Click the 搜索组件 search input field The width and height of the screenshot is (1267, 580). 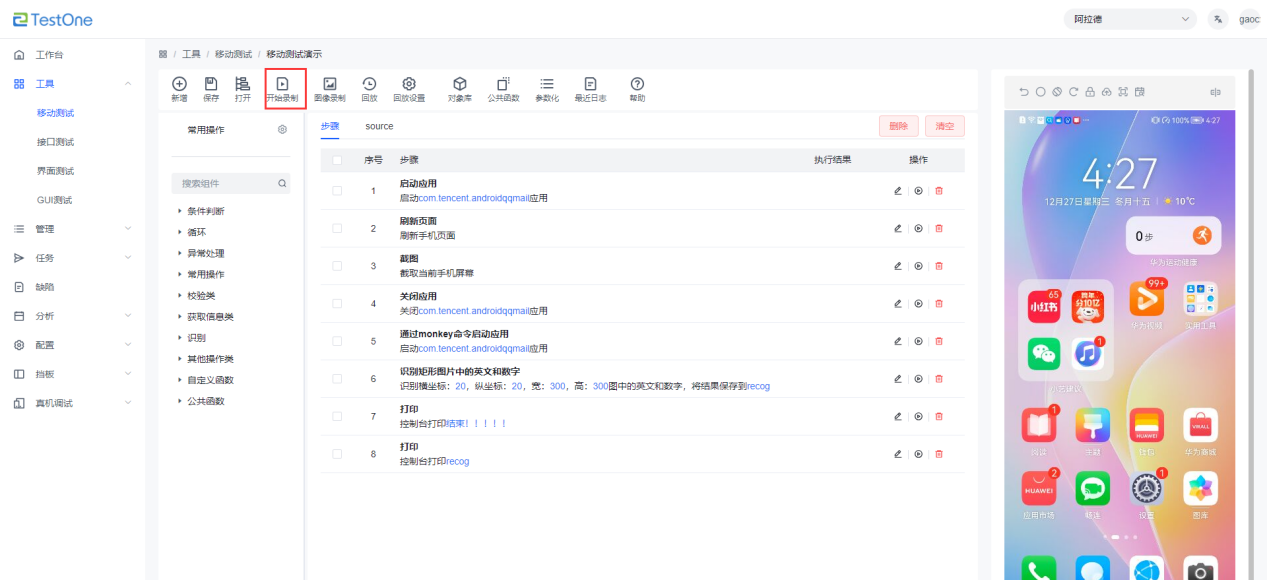click(x=225, y=184)
